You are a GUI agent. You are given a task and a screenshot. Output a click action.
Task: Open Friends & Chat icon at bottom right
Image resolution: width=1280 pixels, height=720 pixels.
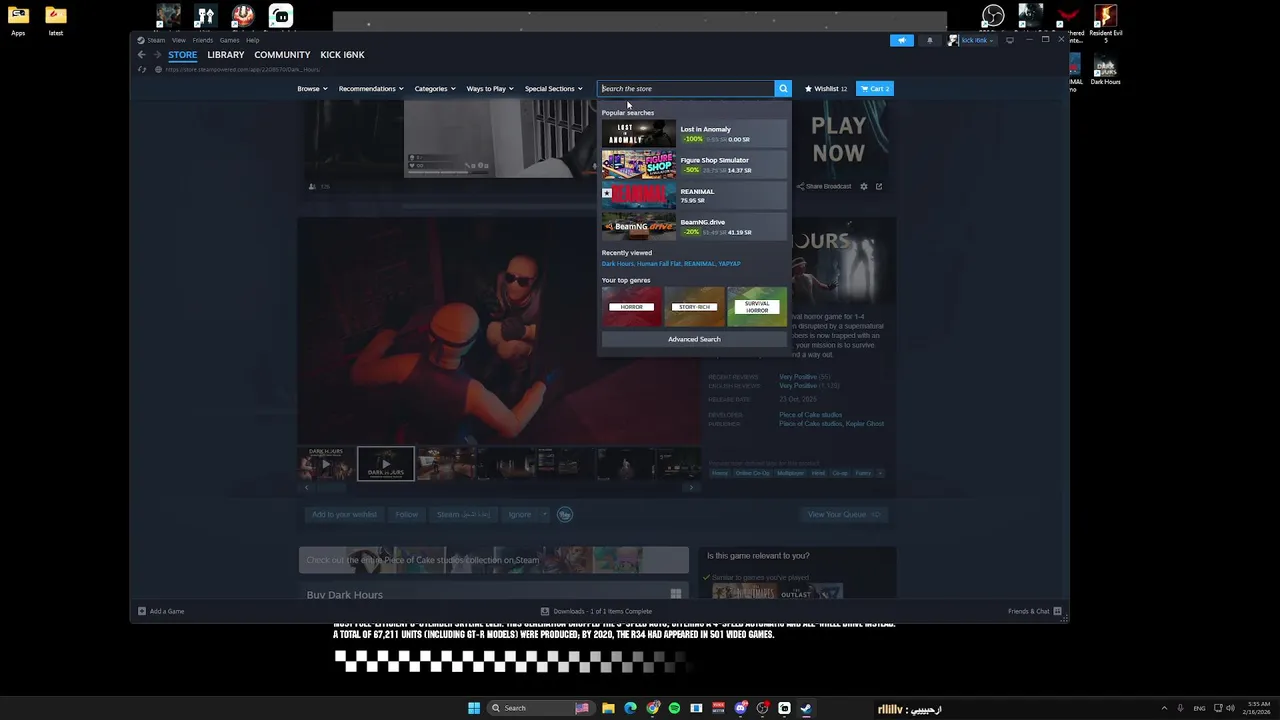(x=1057, y=611)
